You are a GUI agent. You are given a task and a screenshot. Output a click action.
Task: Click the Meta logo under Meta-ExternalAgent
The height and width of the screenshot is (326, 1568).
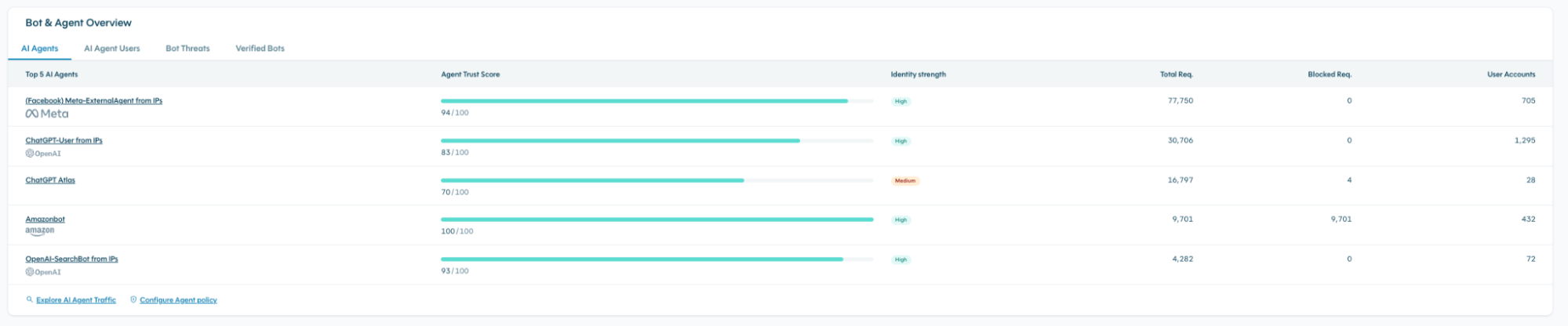[47, 114]
